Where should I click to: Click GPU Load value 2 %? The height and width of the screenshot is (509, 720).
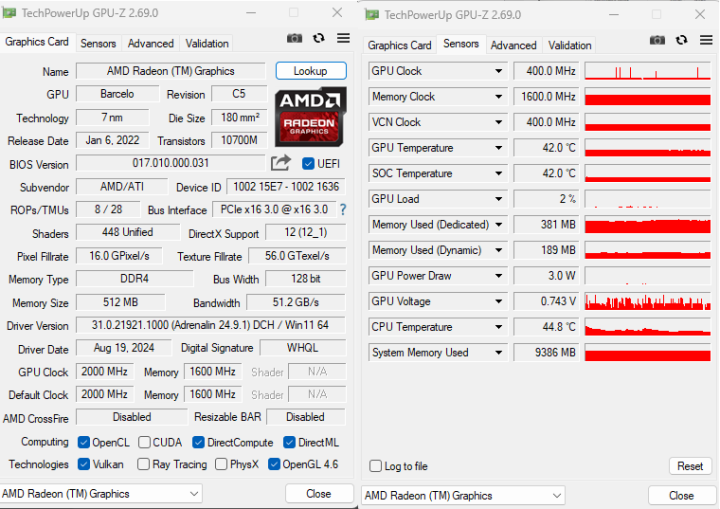546,199
